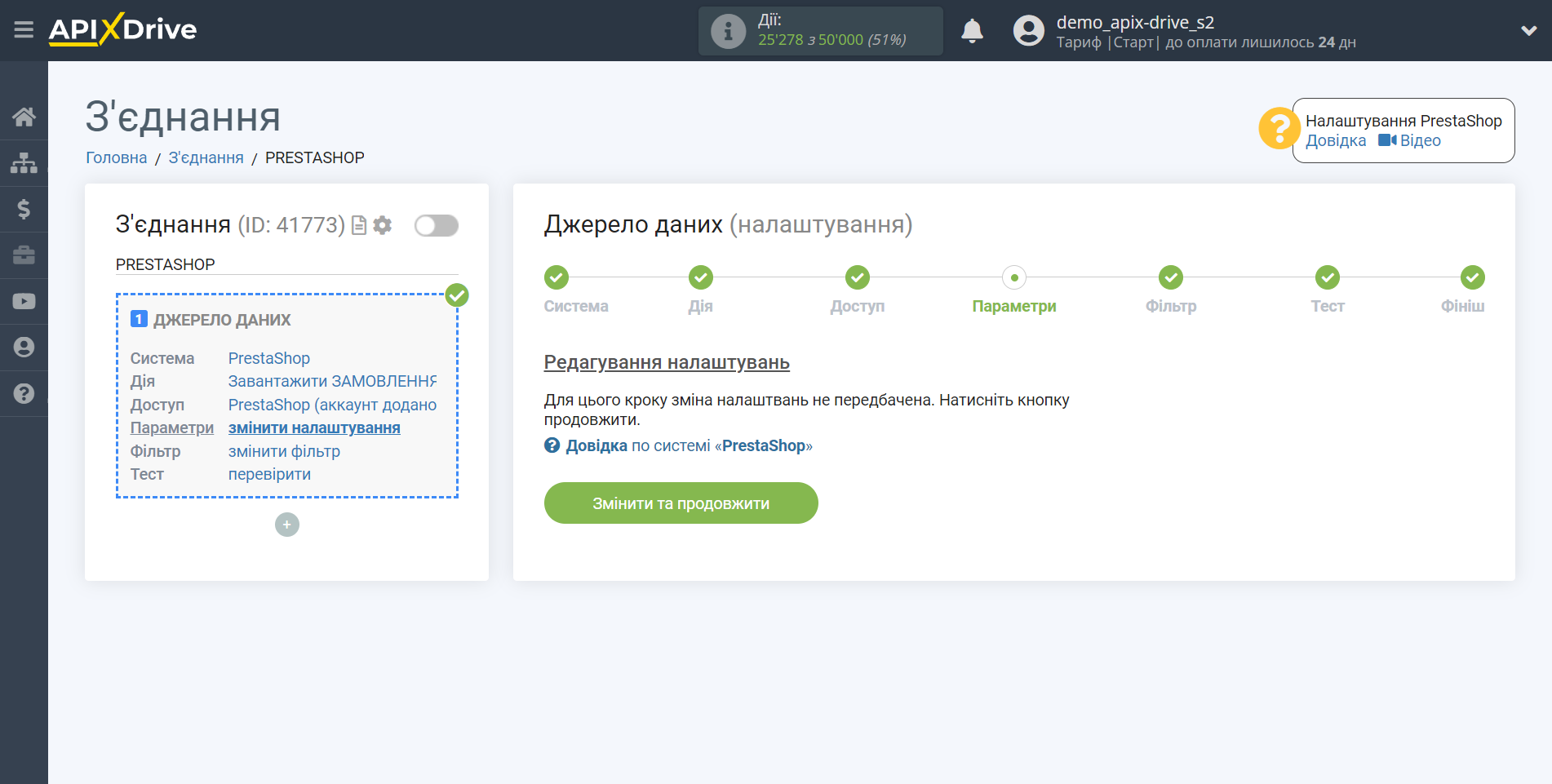This screenshot has height=784, width=1552.
Task: Click перевірити test link
Action: coord(269,474)
